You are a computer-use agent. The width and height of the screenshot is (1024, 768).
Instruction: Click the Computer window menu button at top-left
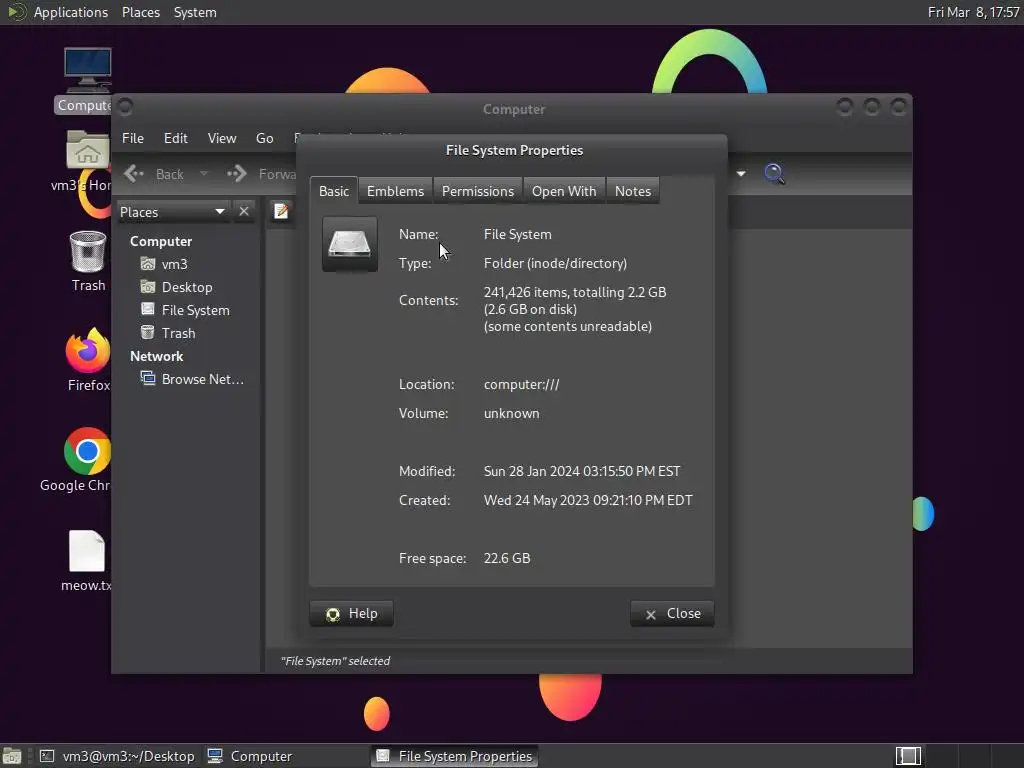[x=125, y=106]
